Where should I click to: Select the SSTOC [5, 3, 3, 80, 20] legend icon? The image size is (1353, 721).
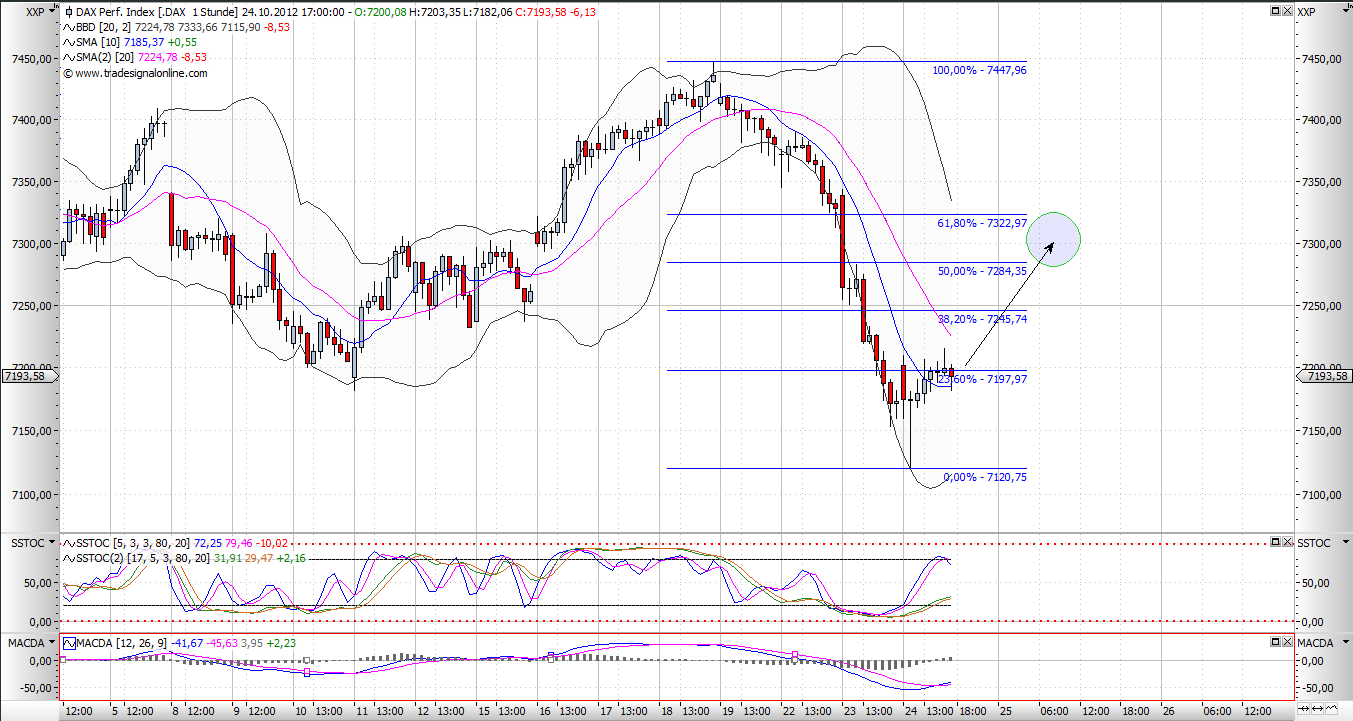[x=70, y=544]
